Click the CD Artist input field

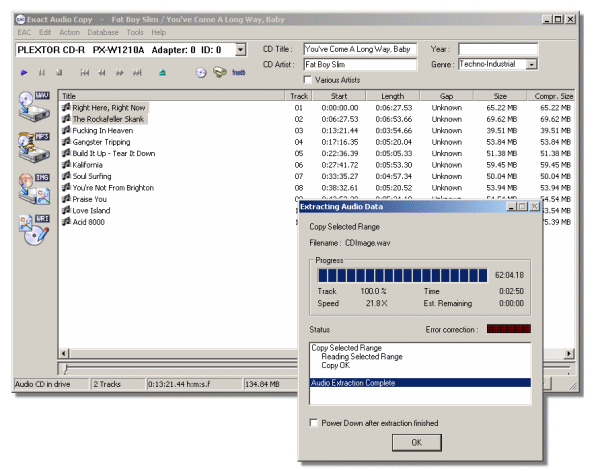pos(360,64)
